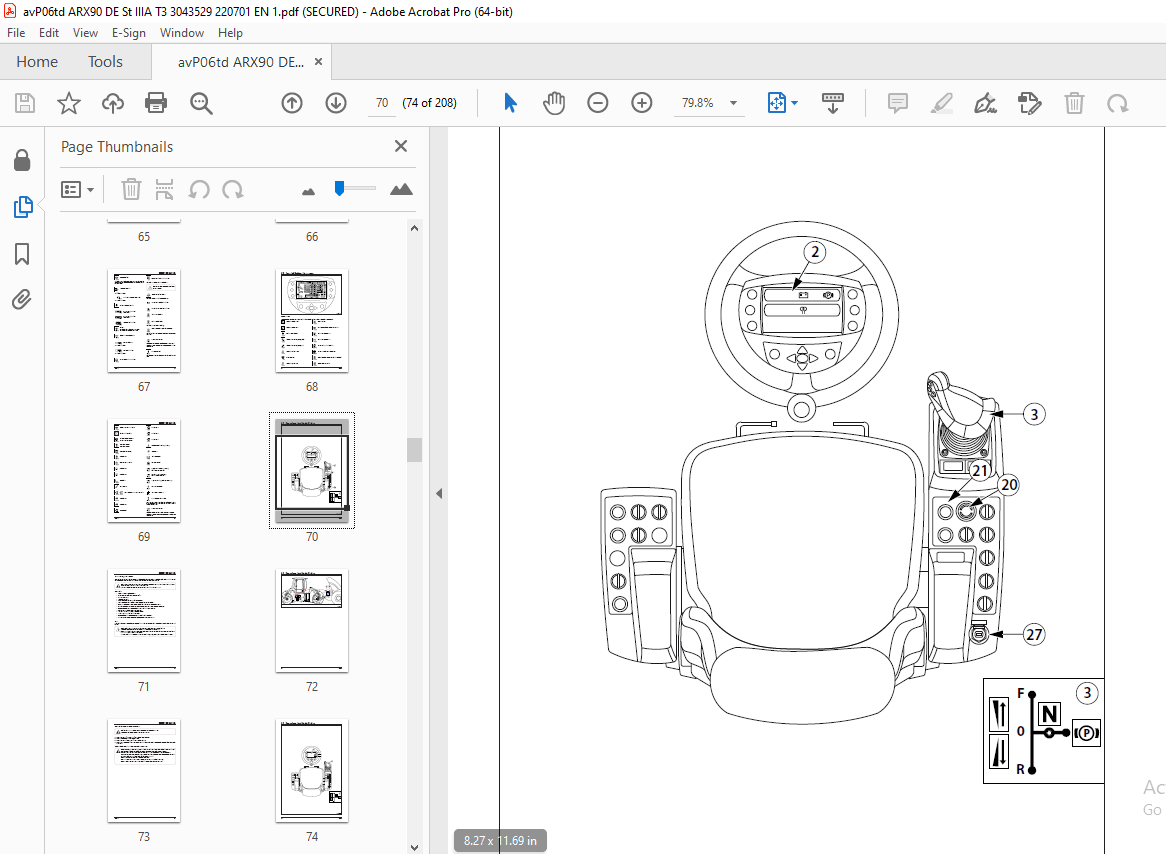Switch to the Tools tab
This screenshot has height=854, width=1166.
tap(105, 62)
